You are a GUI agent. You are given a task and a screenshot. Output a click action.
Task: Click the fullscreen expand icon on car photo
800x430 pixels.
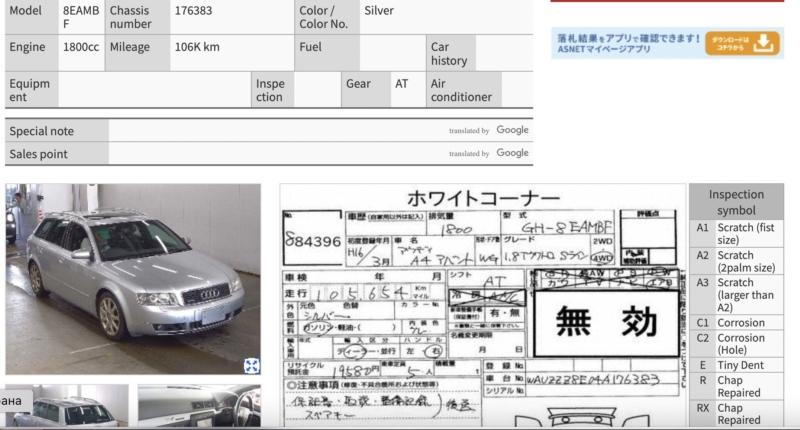tap(251, 366)
